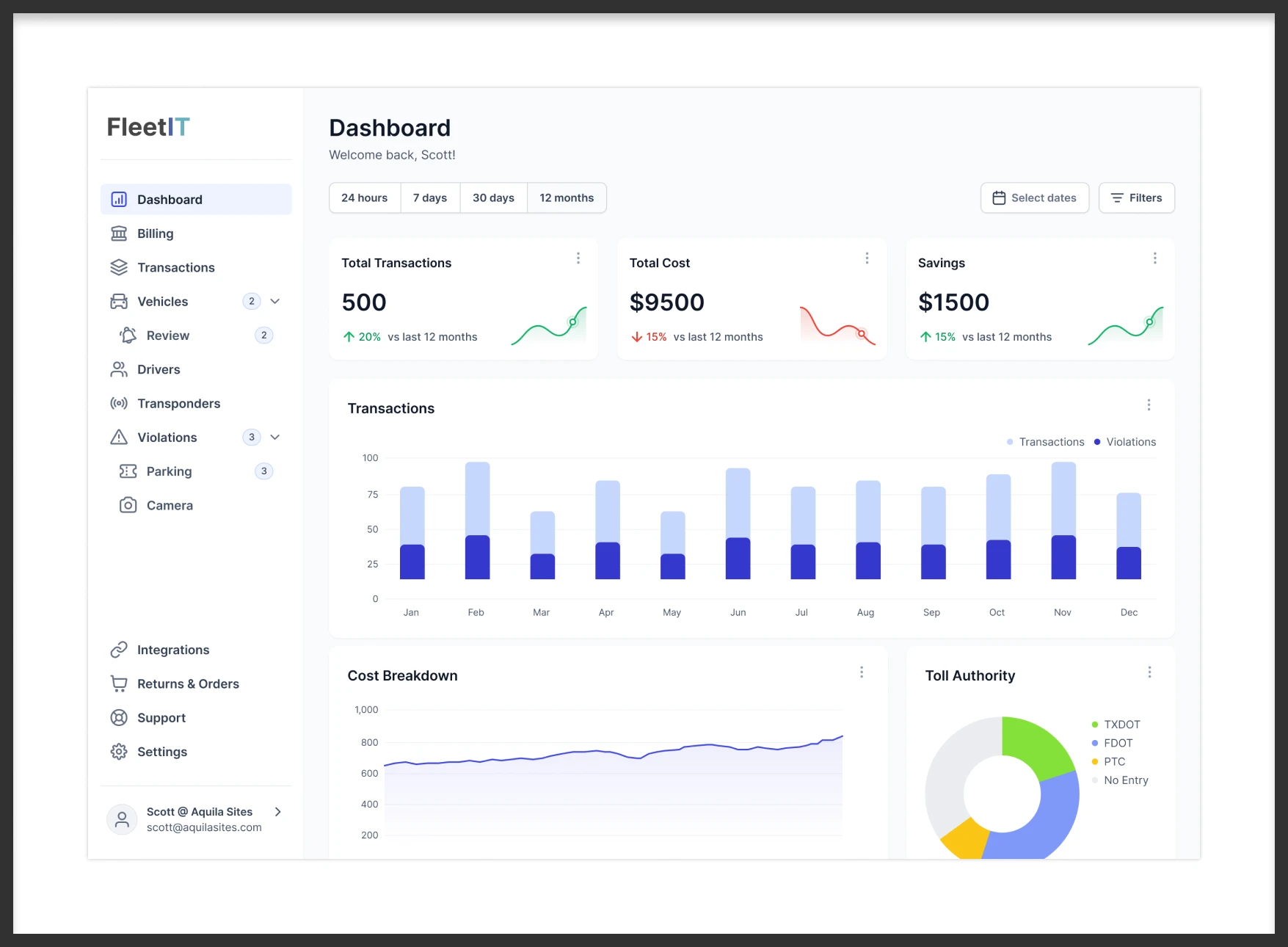Expand the Scott @ Aquila Sites account chevron

coord(277,812)
